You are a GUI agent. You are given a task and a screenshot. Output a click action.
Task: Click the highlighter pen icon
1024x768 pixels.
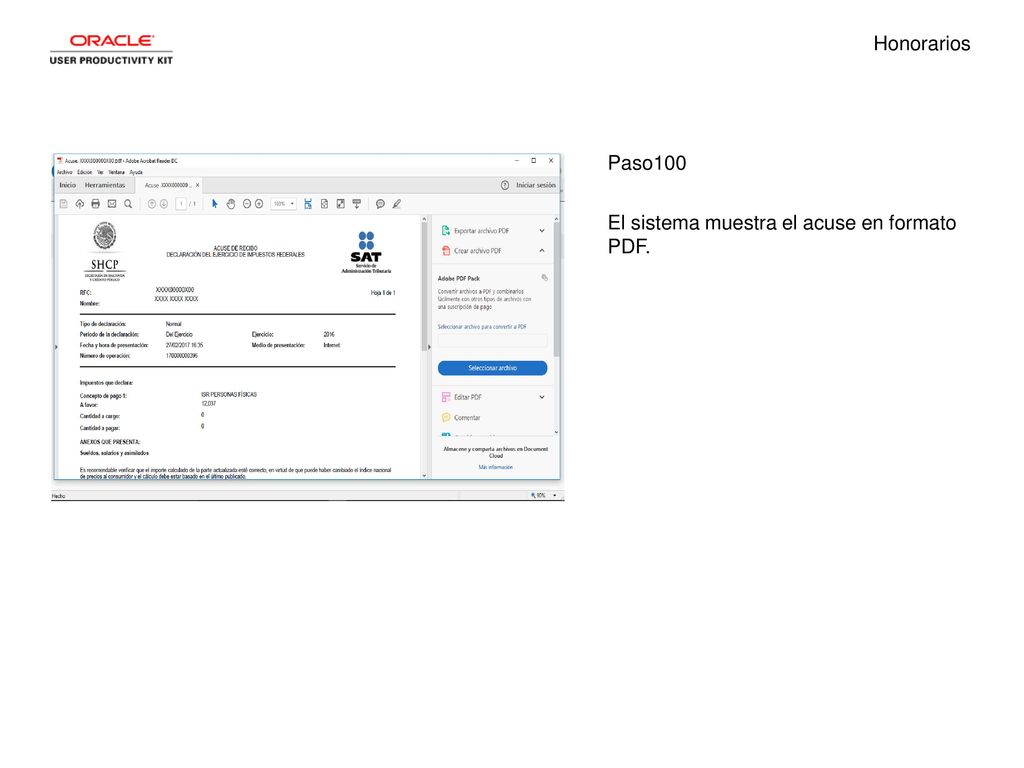[396, 204]
